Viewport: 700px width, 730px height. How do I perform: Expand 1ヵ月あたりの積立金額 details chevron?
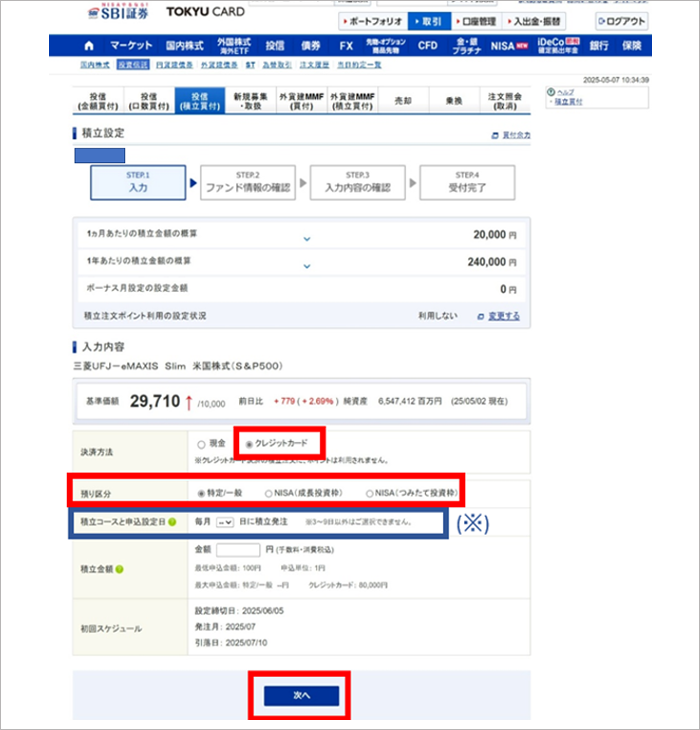point(307,238)
